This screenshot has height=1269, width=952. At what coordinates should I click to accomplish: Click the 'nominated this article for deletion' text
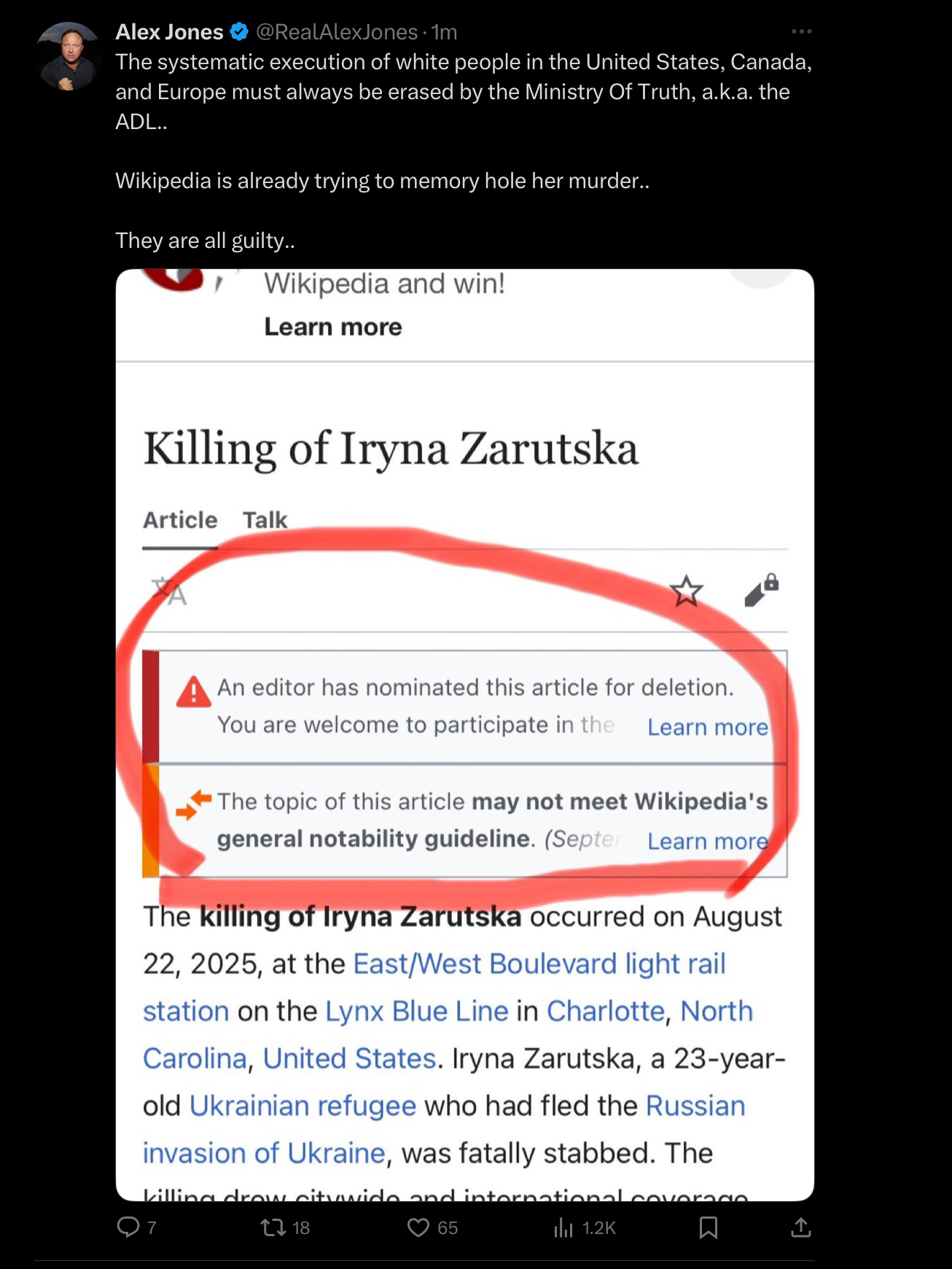(550, 687)
